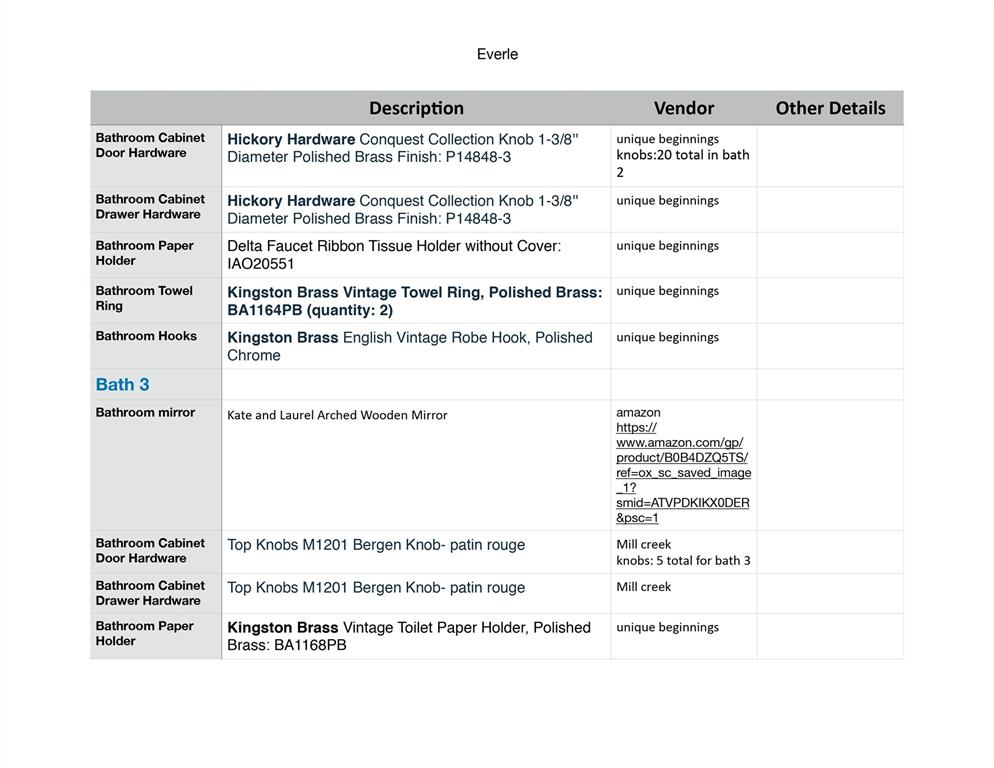Click 'amazon' vendor text in mirror row
The width and height of the screenshot is (994, 768).
[x=638, y=412]
